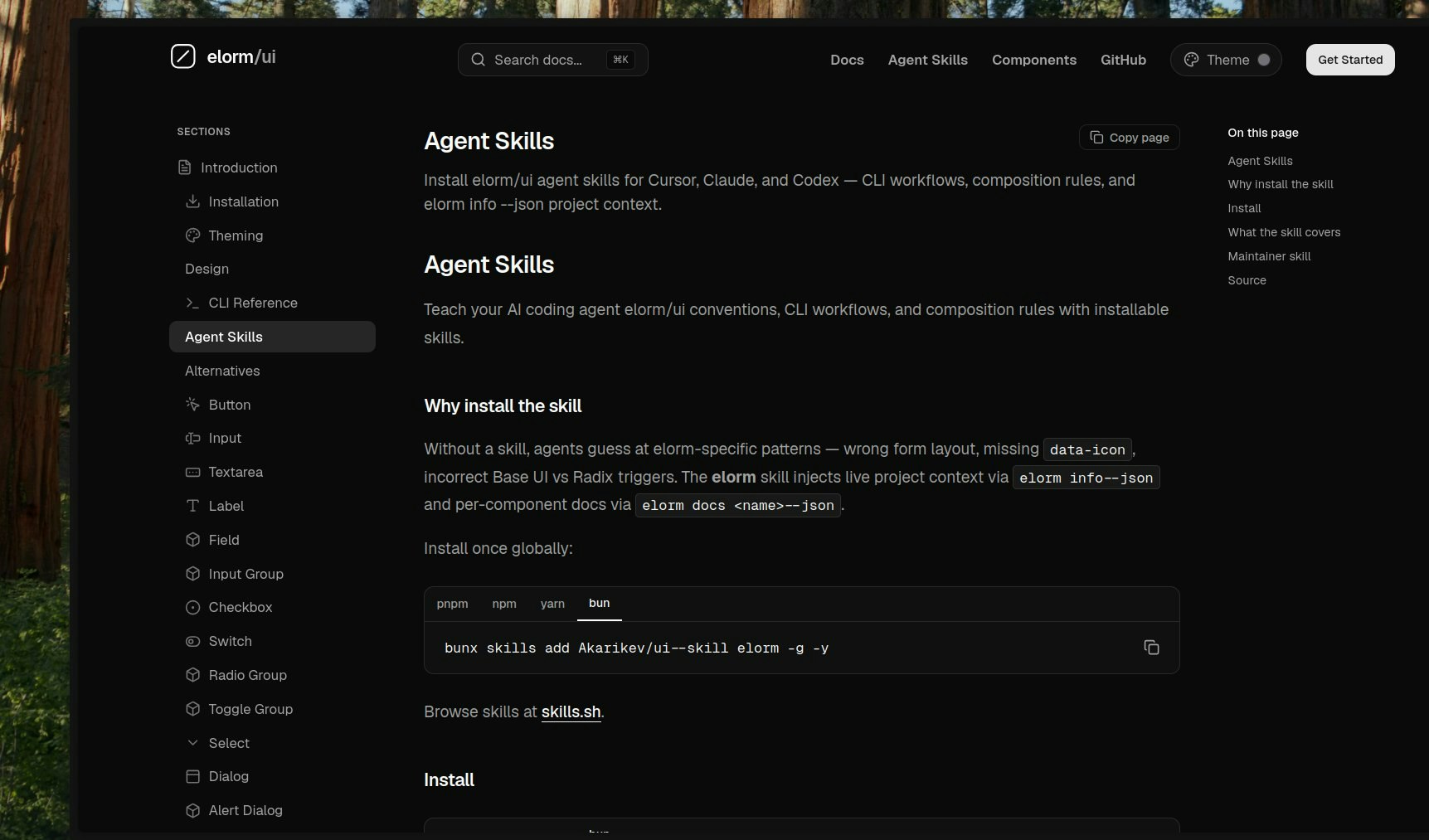The height and width of the screenshot is (840, 1429).
Task: Jump to Source in On this page
Action: 1247,280
